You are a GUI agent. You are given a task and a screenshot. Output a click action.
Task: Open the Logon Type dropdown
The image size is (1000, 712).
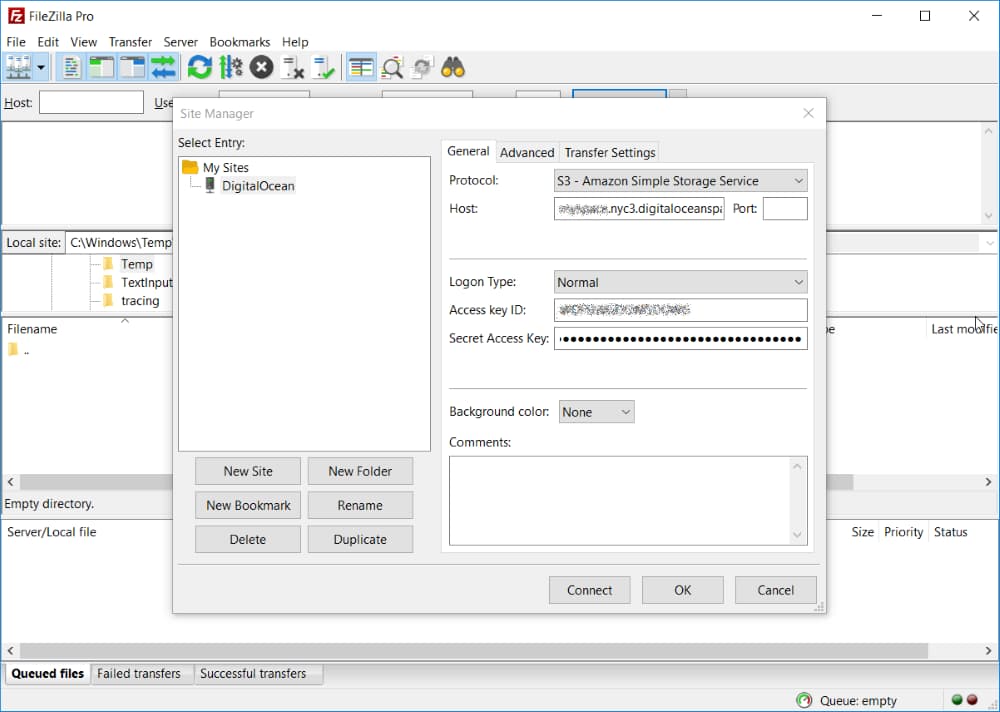click(x=680, y=282)
